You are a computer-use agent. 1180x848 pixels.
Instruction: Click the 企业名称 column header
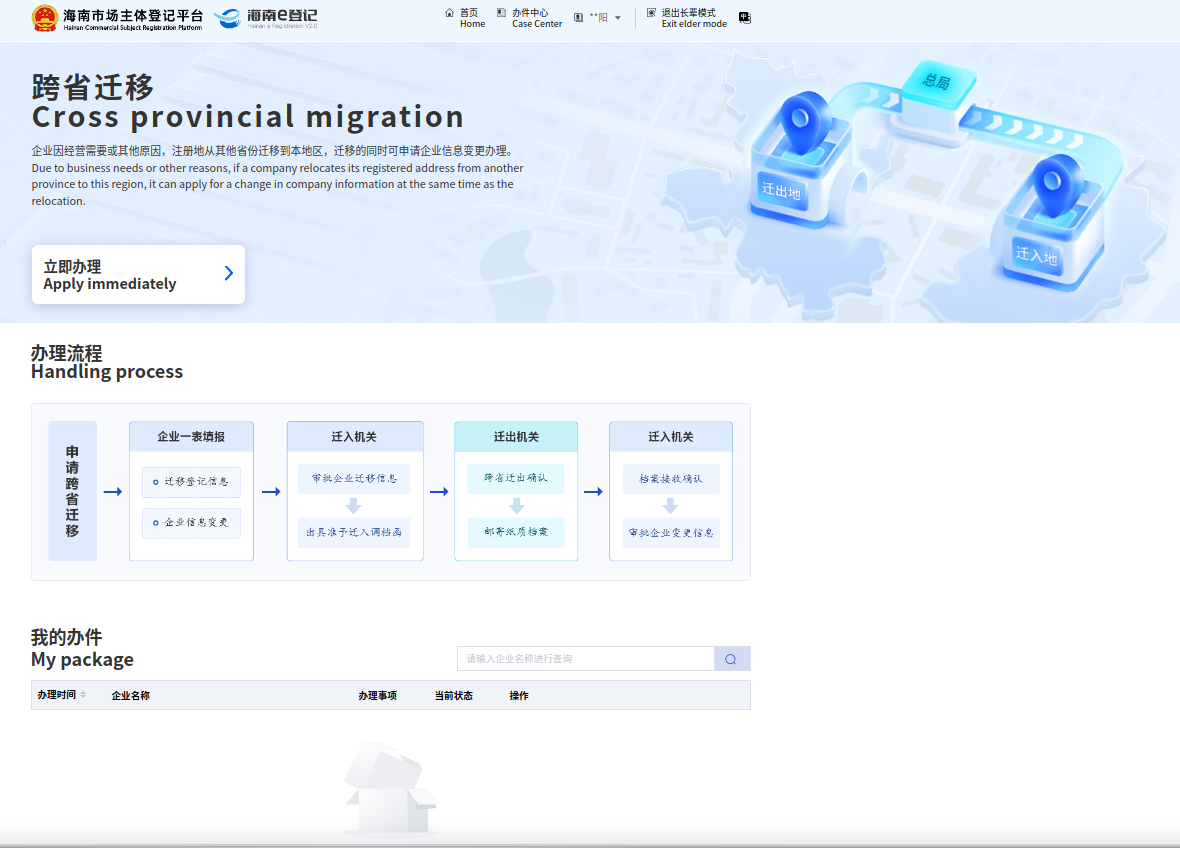[x=130, y=696]
